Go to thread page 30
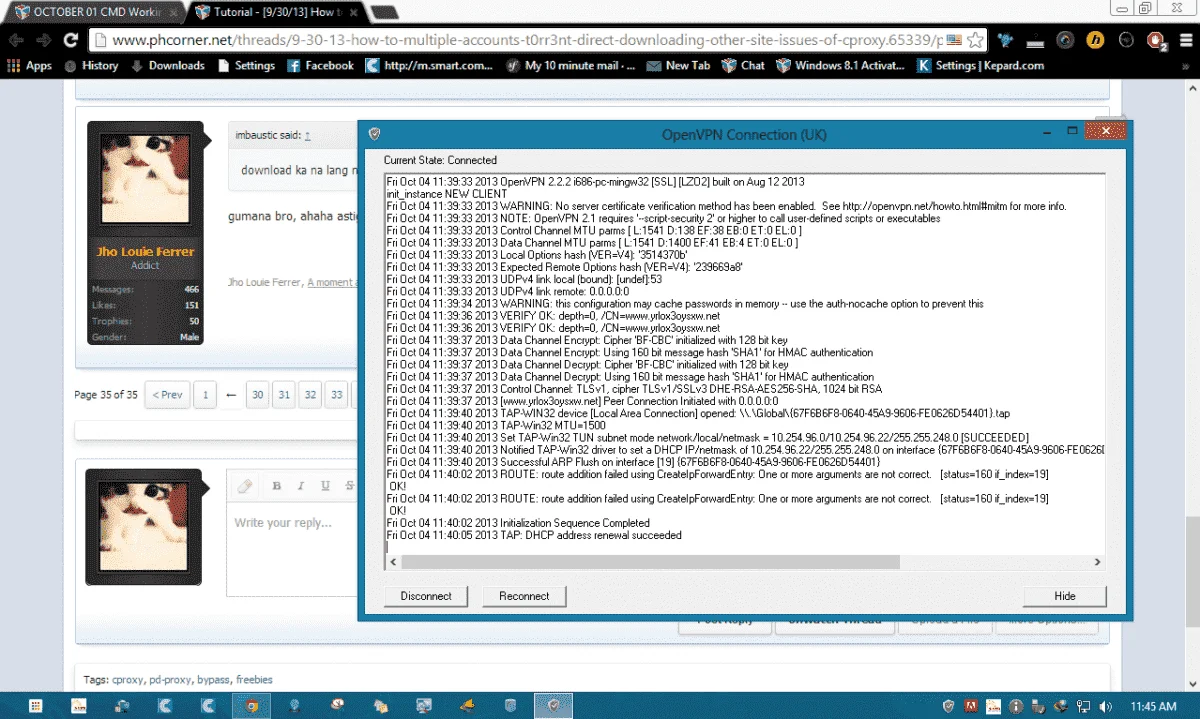This screenshot has width=1200, height=719. coord(258,395)
